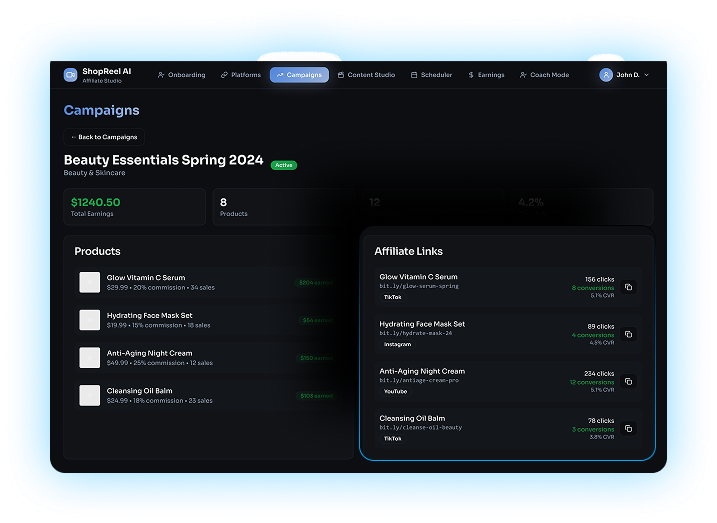Open the Scheduler tab
The width and height of the screenshot is (717, 523).
coord(432,75)
